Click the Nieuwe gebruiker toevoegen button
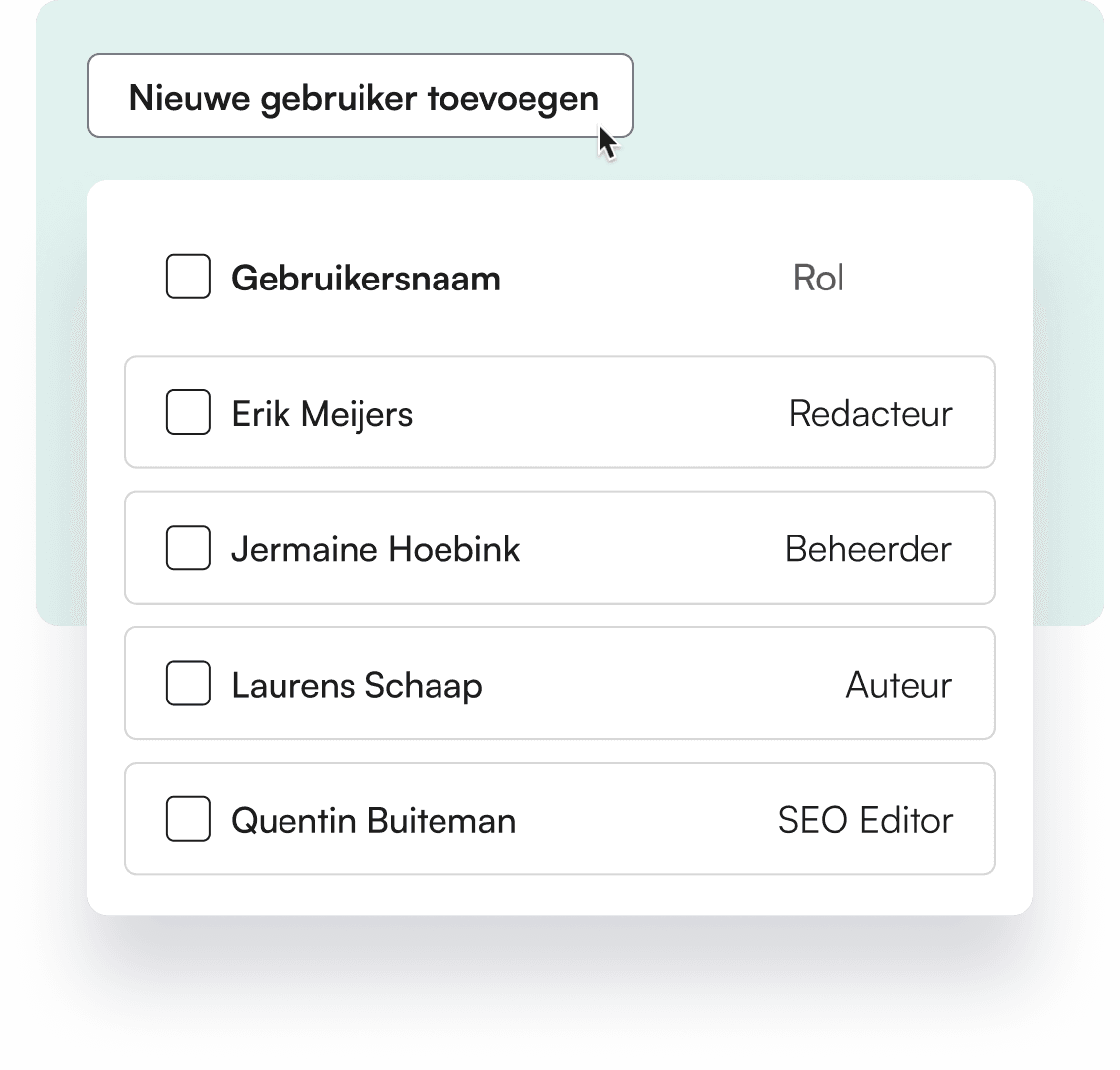This screenshot has width=1120, height=1070. tap(360, 96)
